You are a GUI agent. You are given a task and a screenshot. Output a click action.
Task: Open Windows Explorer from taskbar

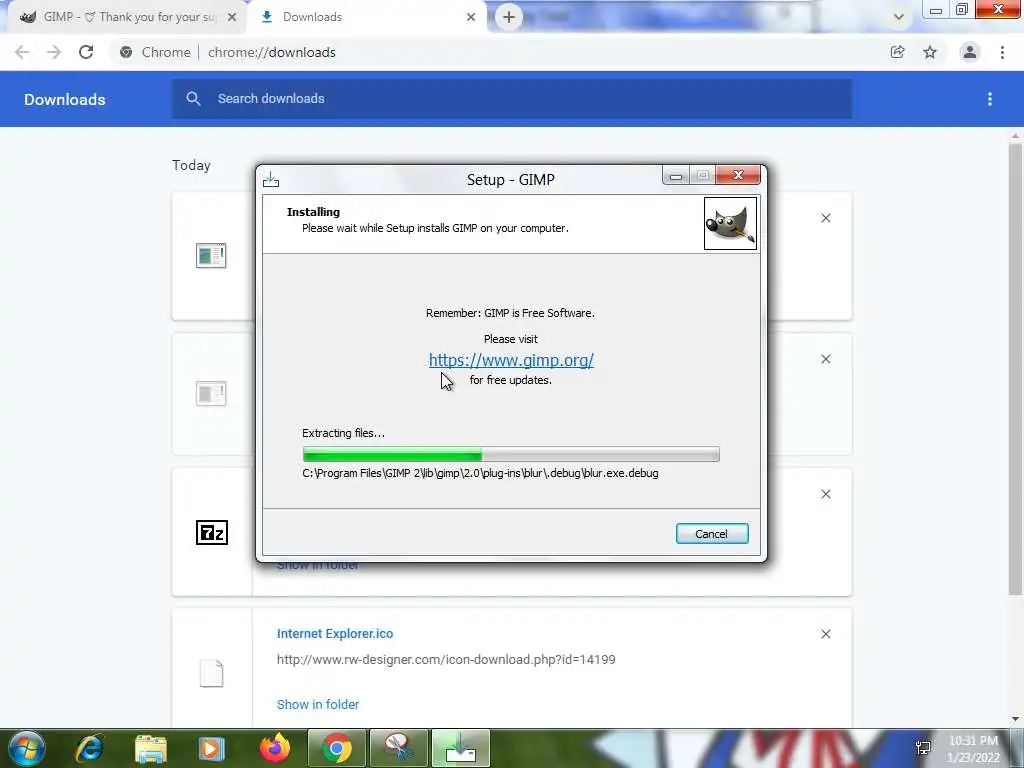pos(151,749)
